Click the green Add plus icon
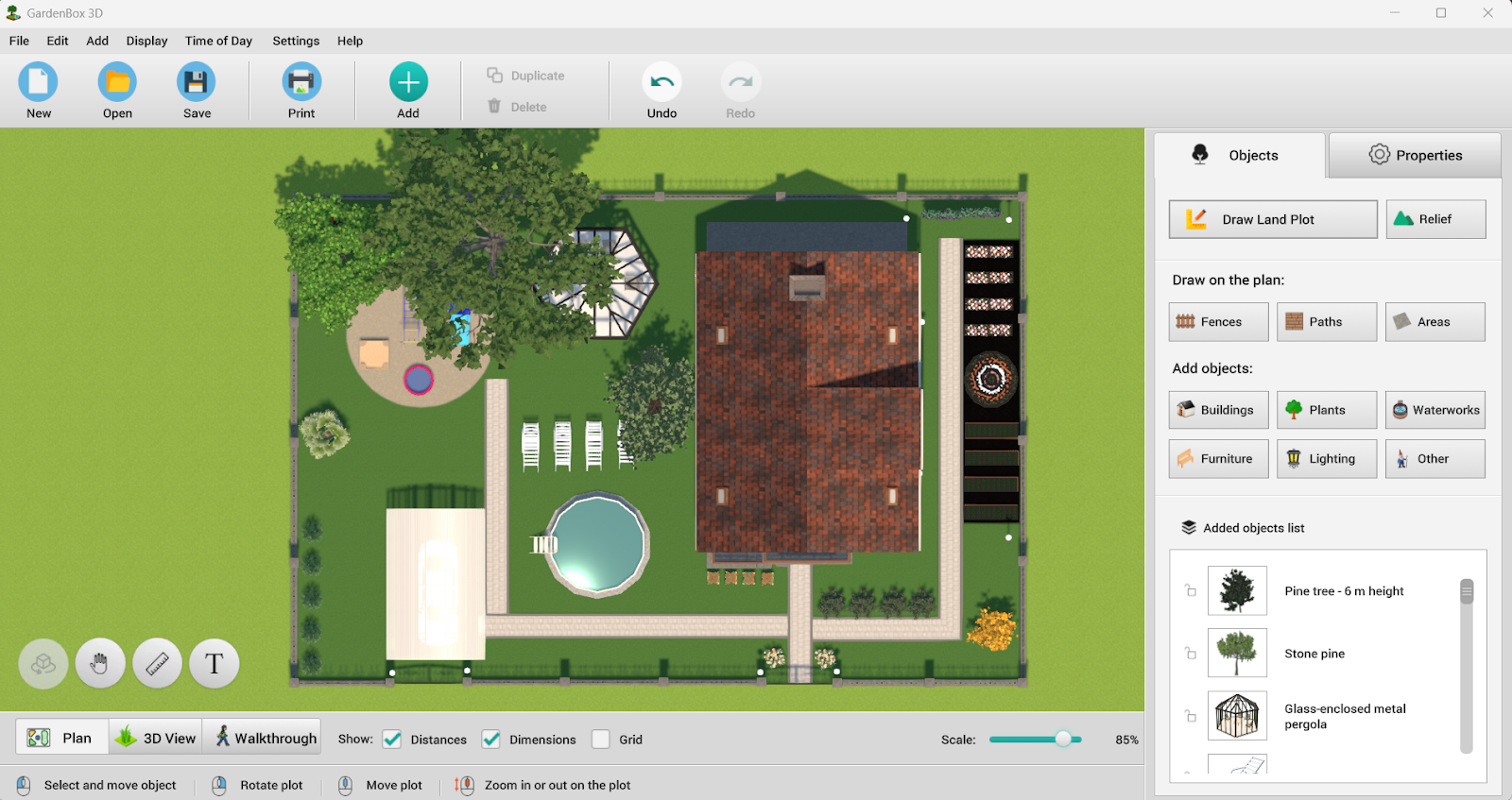 (408, 83)
